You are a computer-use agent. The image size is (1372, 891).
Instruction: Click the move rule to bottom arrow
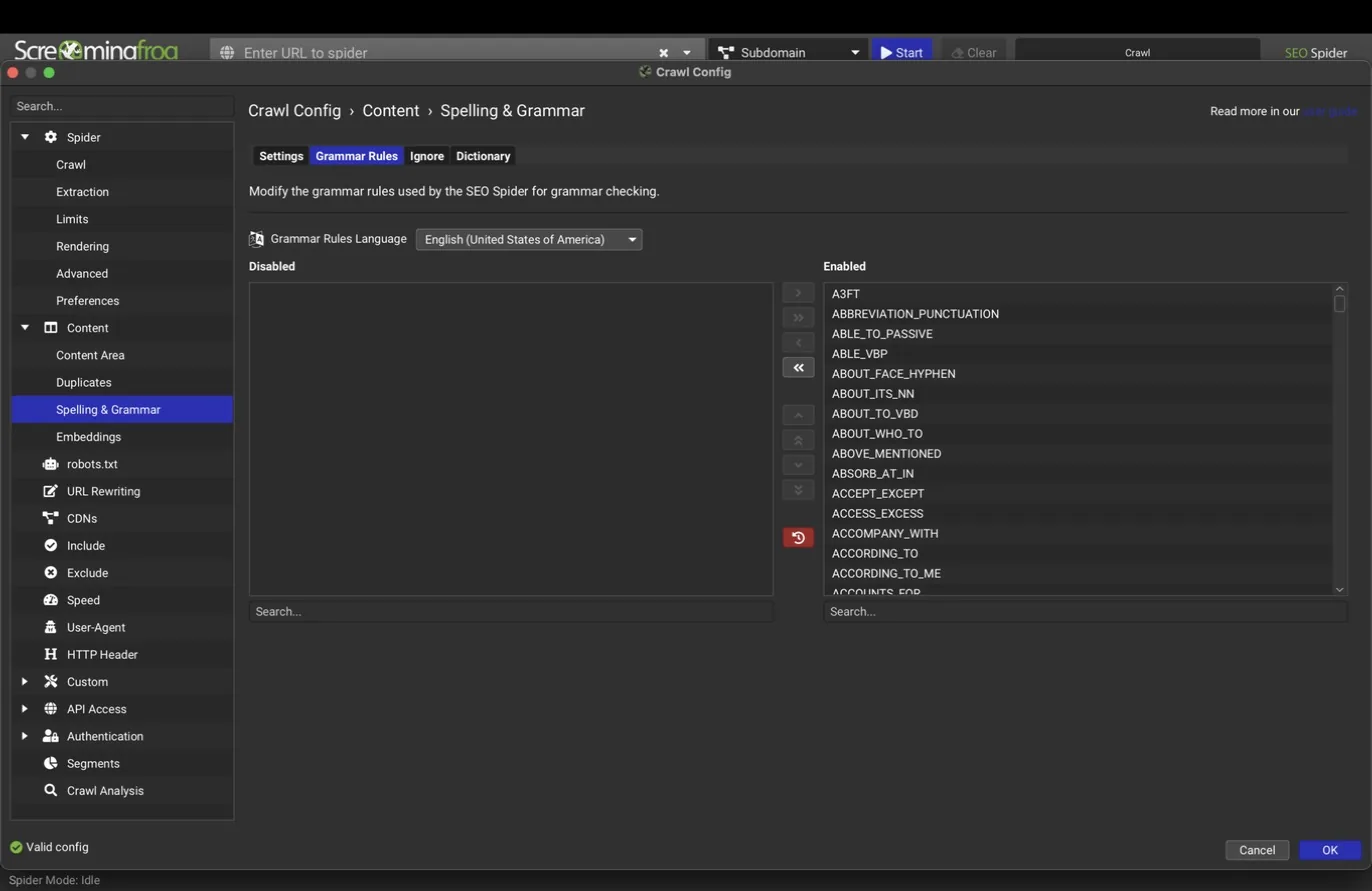point(798,490)
